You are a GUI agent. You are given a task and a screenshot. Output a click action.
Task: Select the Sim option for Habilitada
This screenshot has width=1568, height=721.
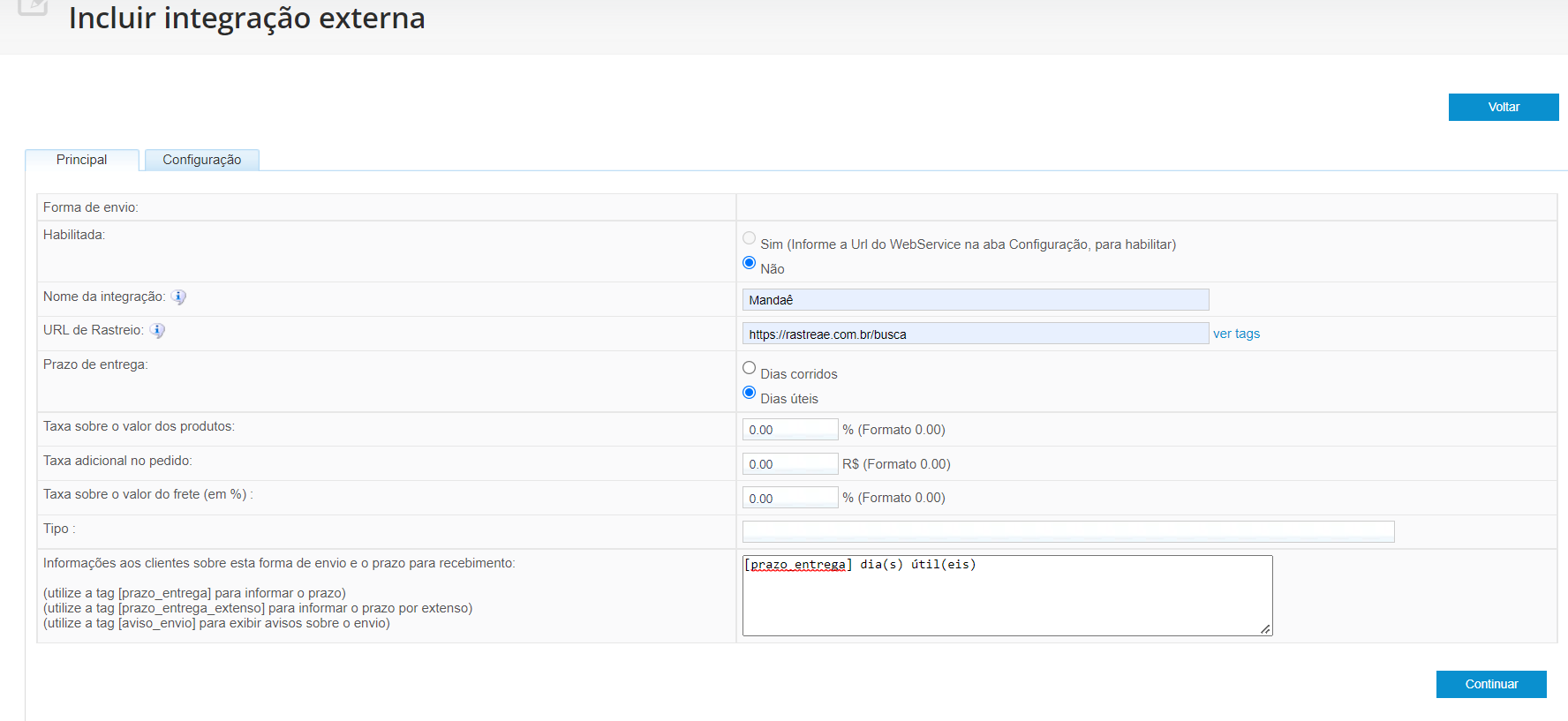pos(750,238)
